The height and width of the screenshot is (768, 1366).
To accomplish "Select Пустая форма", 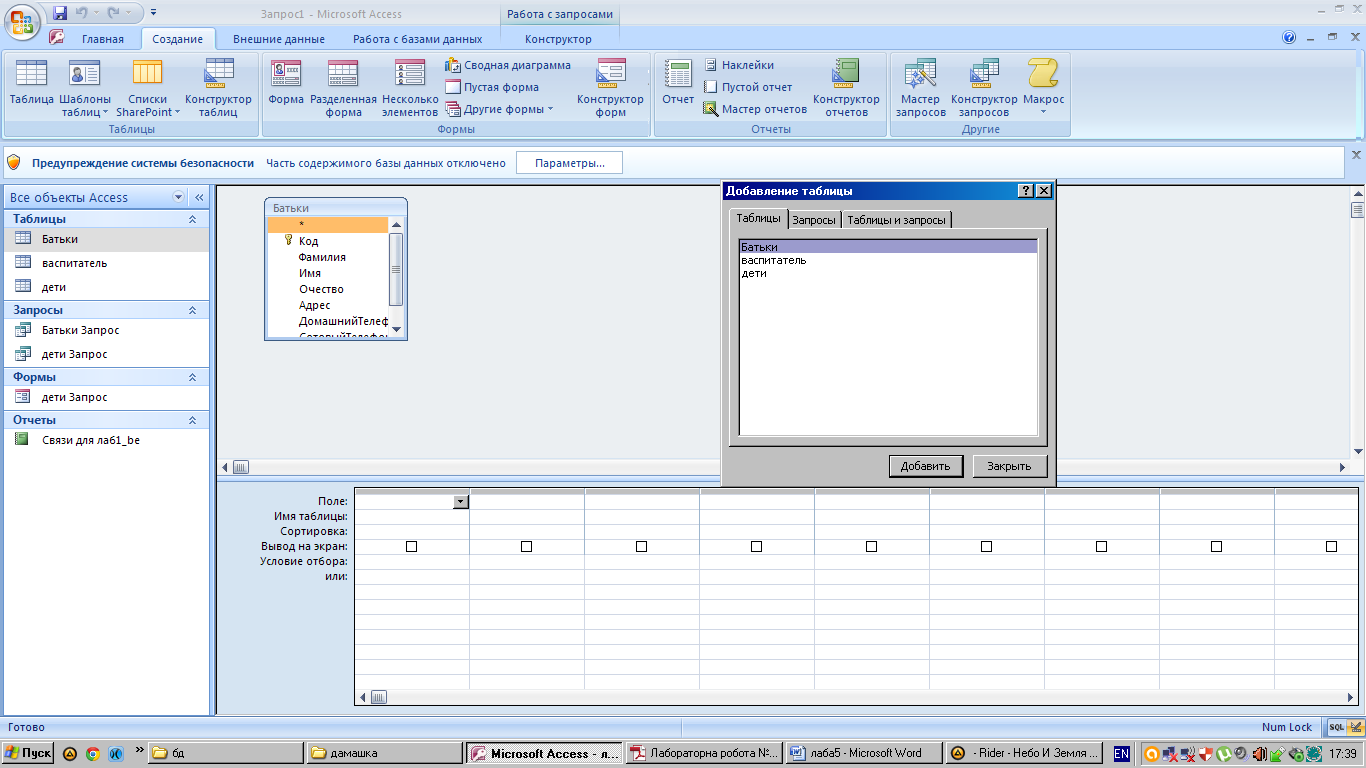I will click(x=492, y=87).
